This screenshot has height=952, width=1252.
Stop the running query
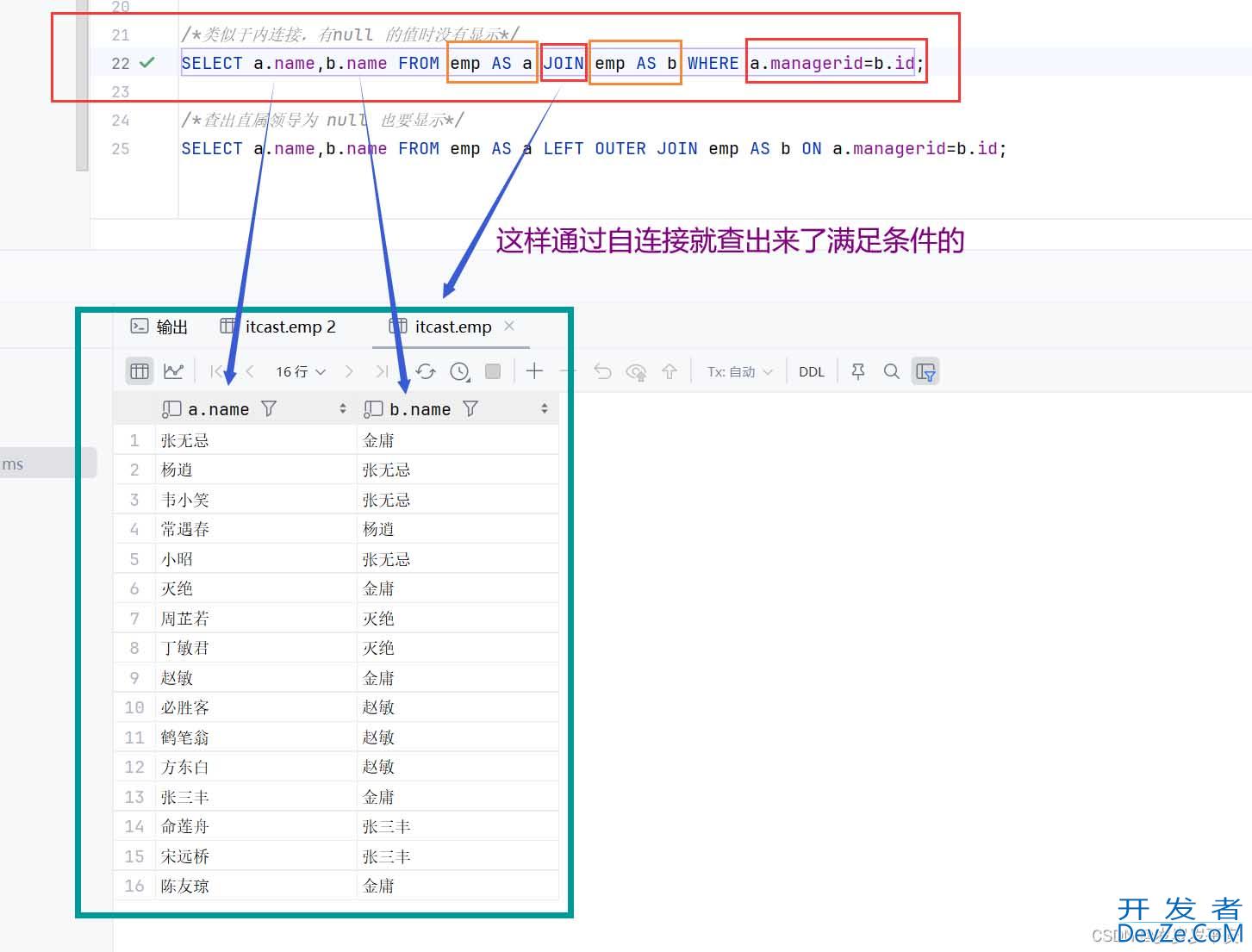493,371
